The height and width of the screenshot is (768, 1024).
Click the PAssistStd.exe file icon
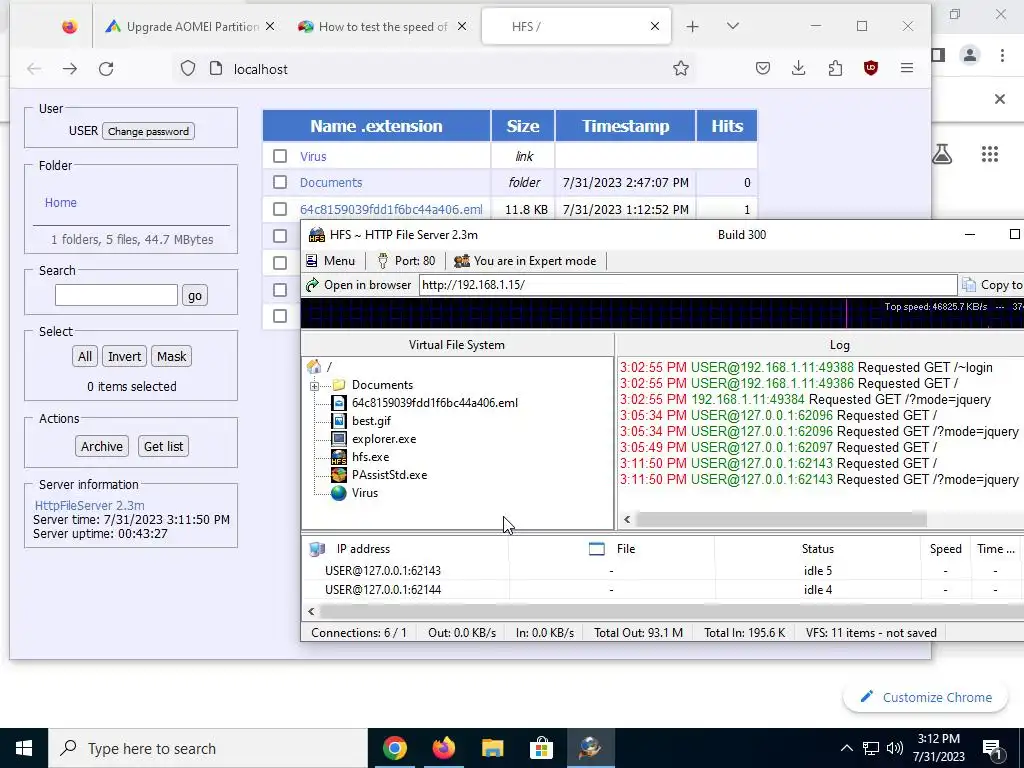338,475
